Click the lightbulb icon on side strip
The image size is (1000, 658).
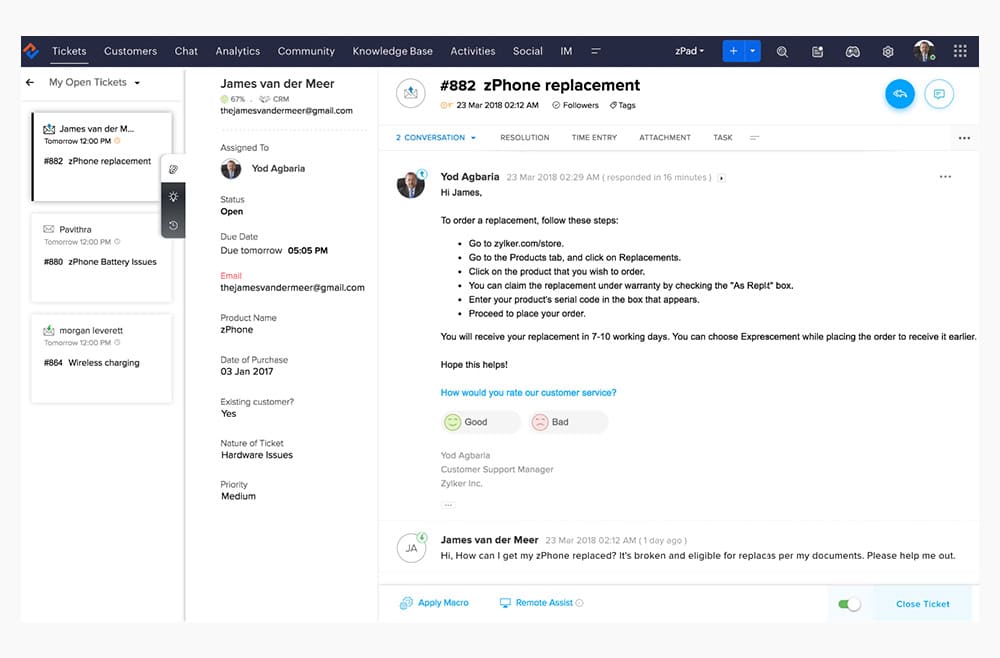(x=173, y=197)
